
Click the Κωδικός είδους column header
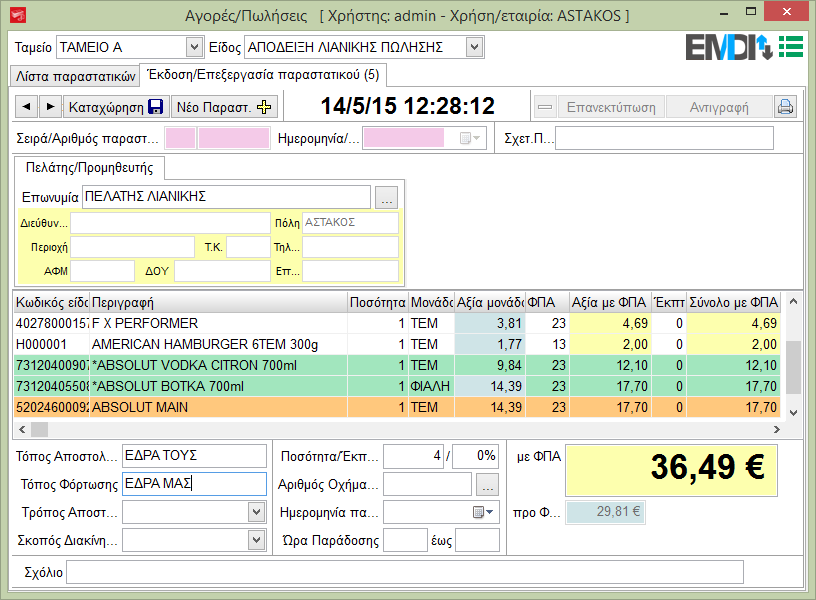coord(52,302)
